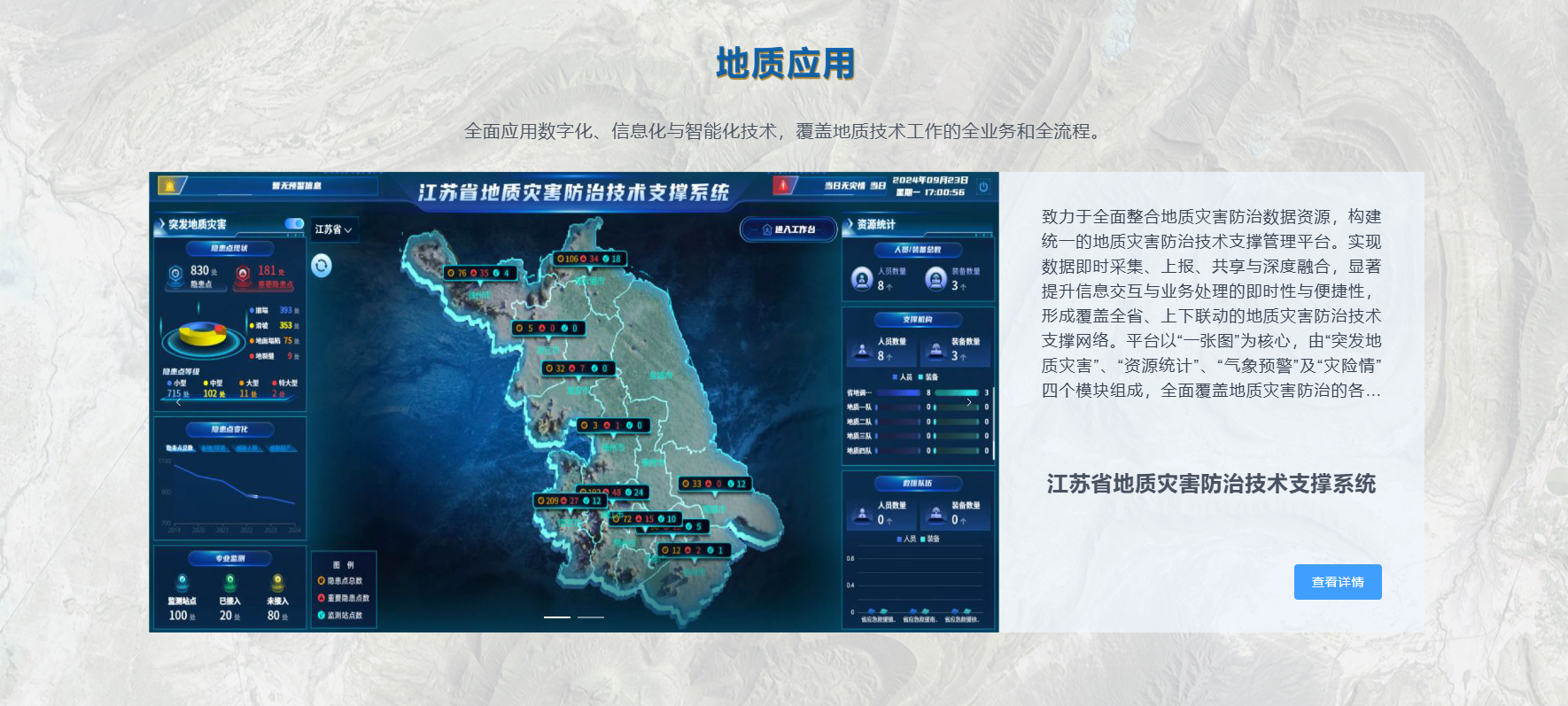The width and height of the screenshot is (1568, 706).
Task: Click 装备数量 icon under 支撑机构
Action: pos(935,350)
